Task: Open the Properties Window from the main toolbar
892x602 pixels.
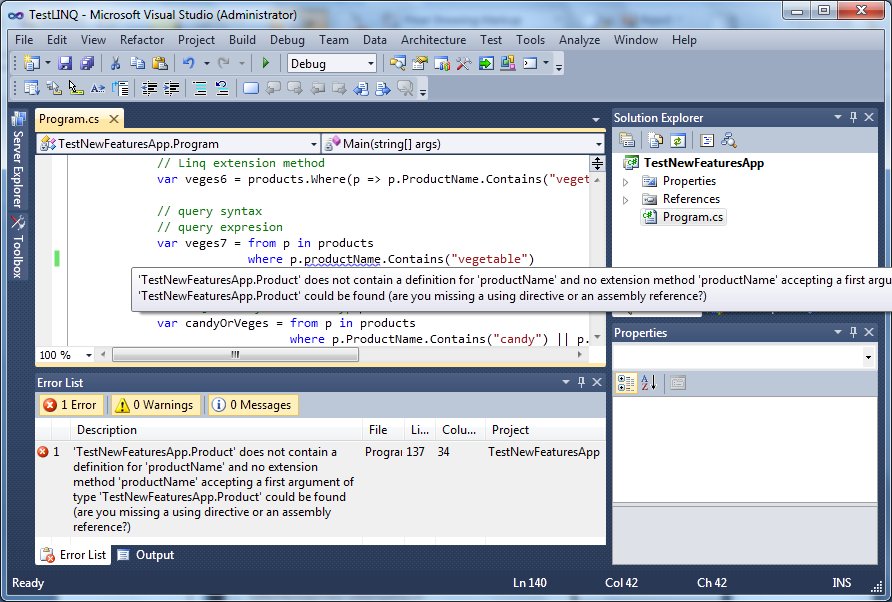Action: pos(420,63)
